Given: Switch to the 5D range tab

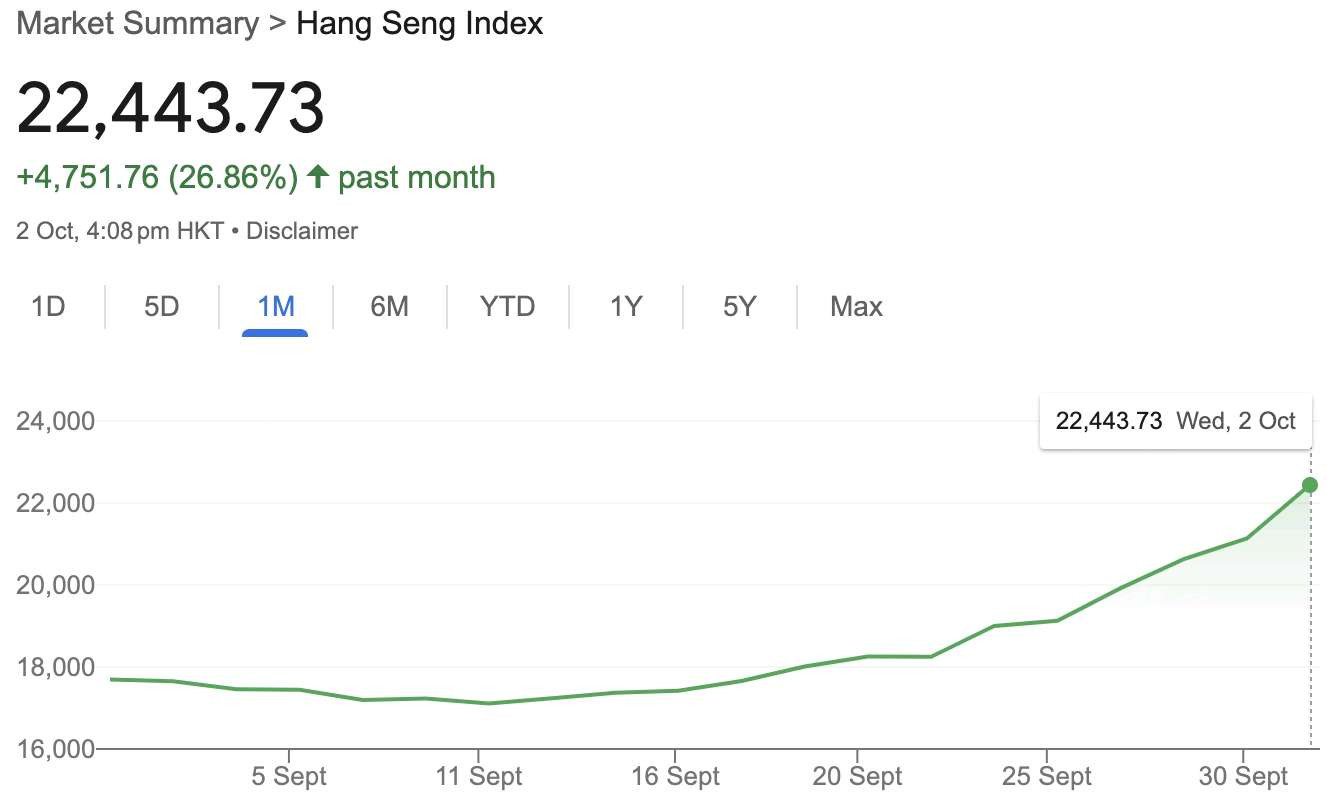Looking at the screenshot, I should pyautogui.click(x=161, y=306).
